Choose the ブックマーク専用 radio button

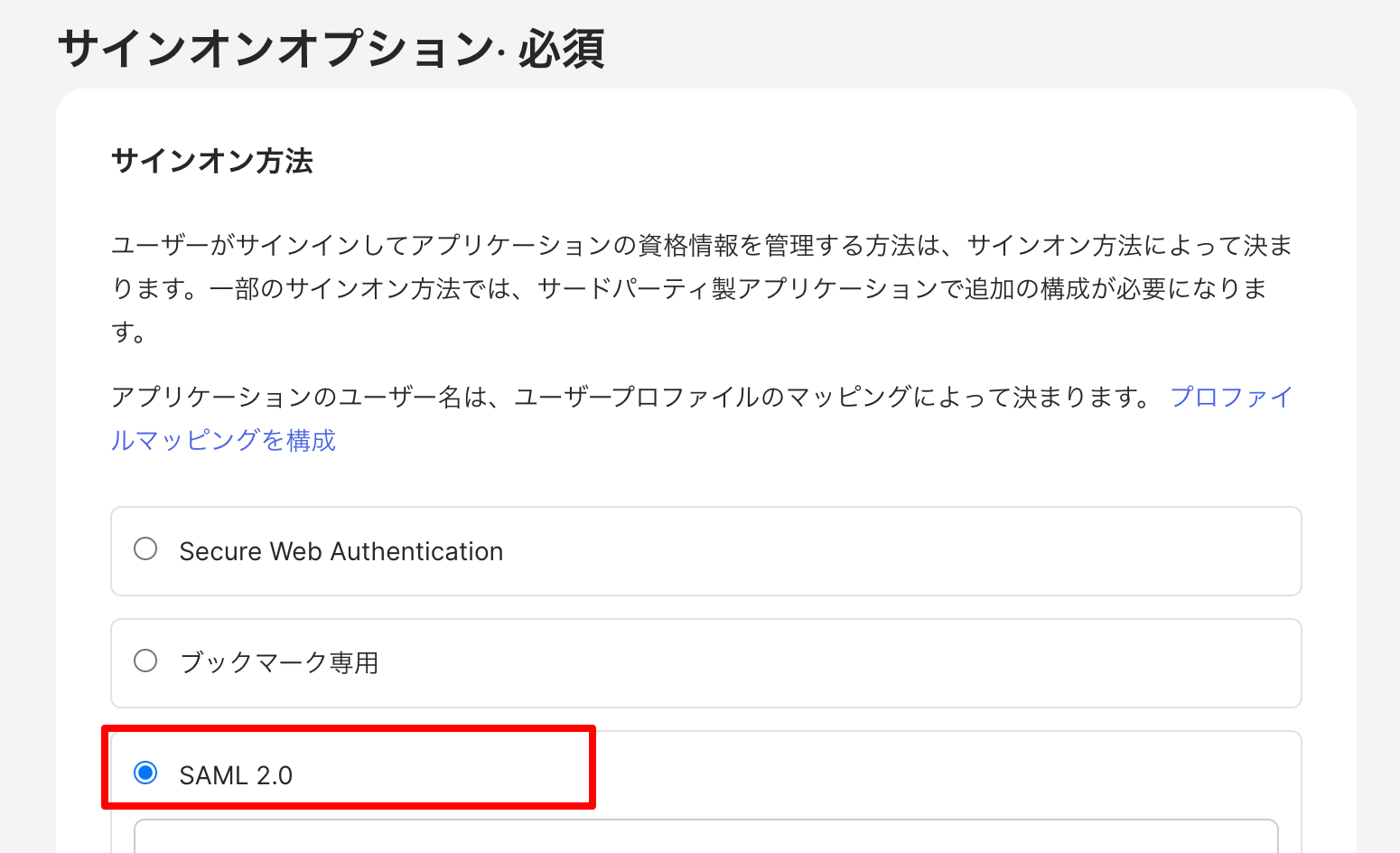[145, 661]
